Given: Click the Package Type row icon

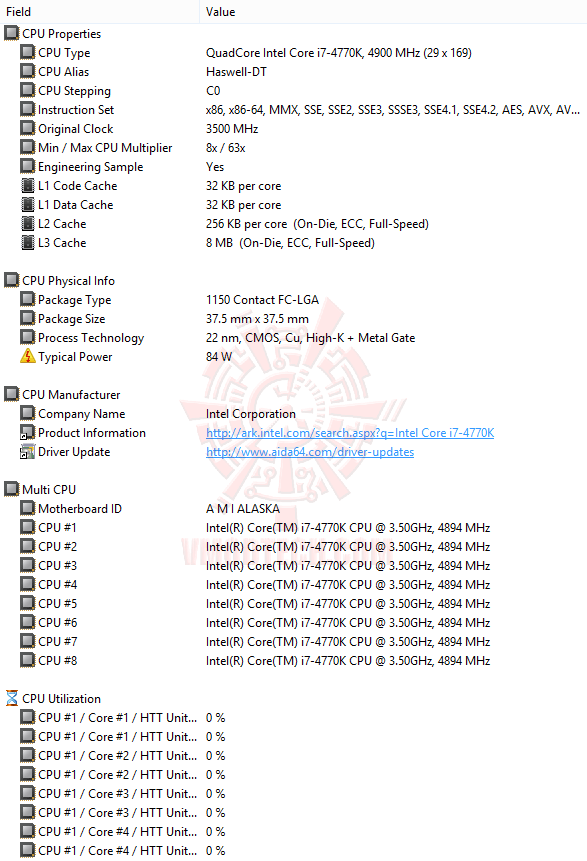Looking at the screenshot, I should click(x=27, y=300).
